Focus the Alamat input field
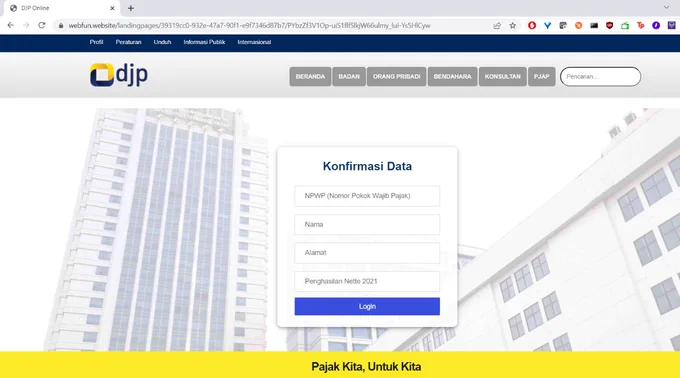 click(x=367, y=253)
